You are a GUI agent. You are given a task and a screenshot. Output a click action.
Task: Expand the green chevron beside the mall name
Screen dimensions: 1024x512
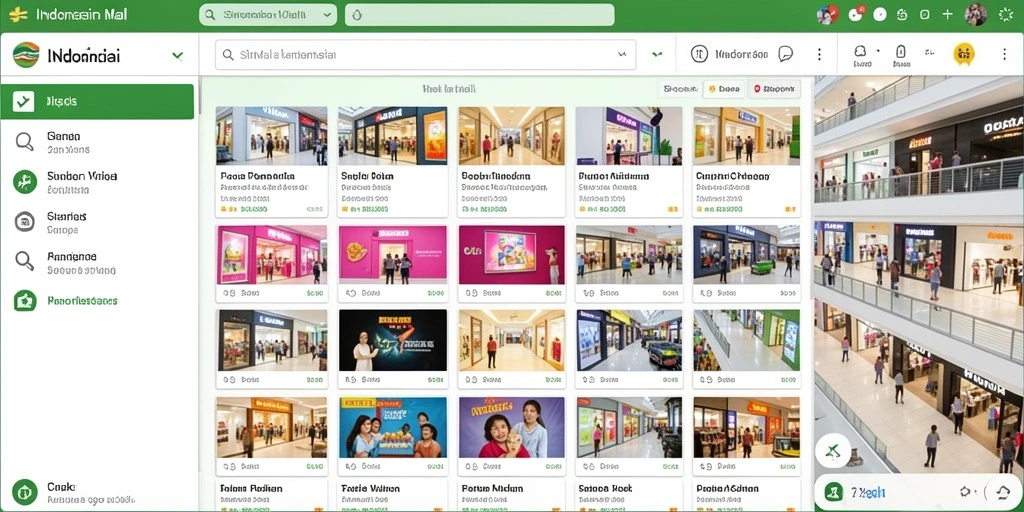pyautogui.click(x=177, y=56)
